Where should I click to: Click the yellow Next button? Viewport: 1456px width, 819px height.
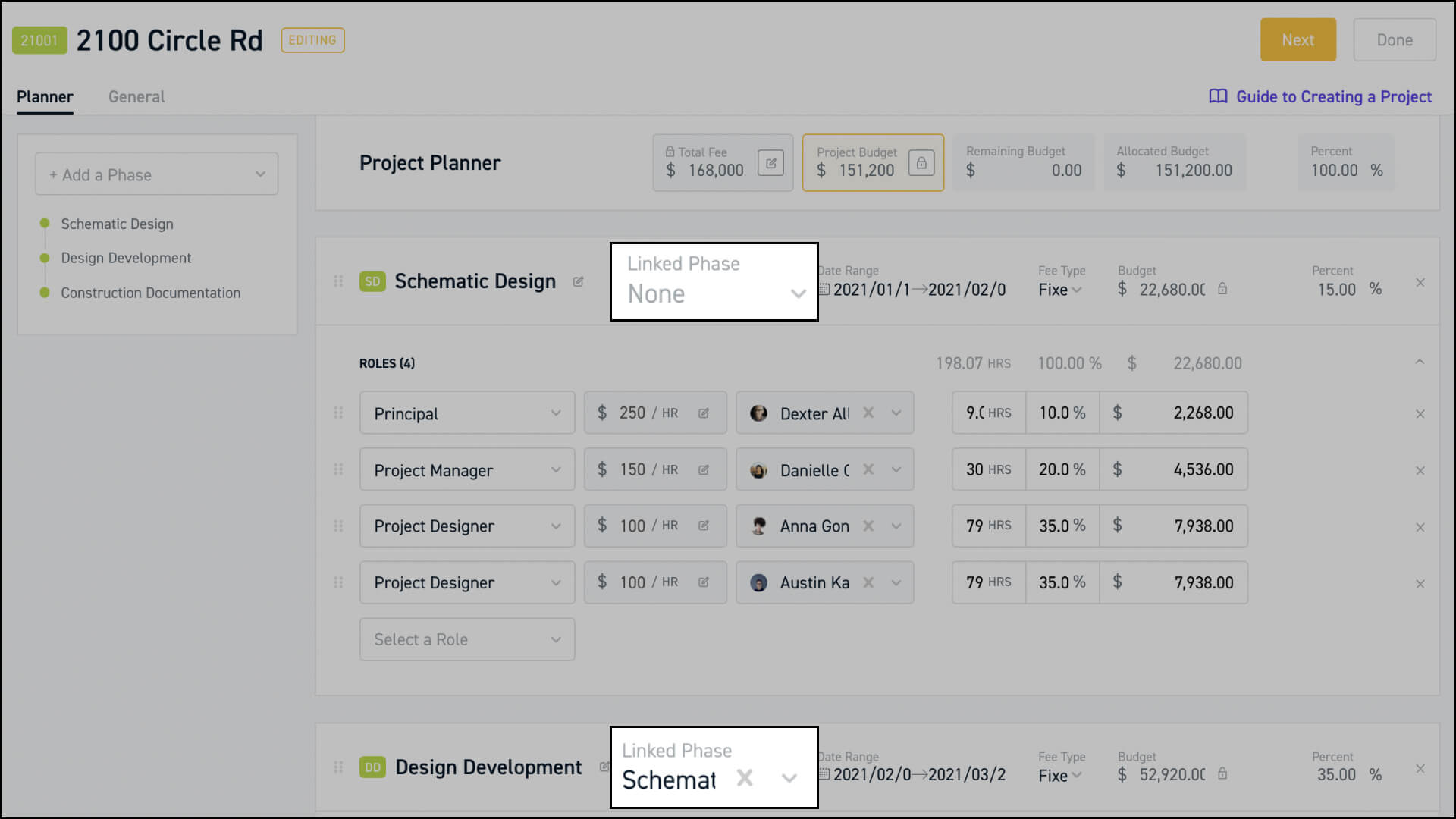point(1298,40)
